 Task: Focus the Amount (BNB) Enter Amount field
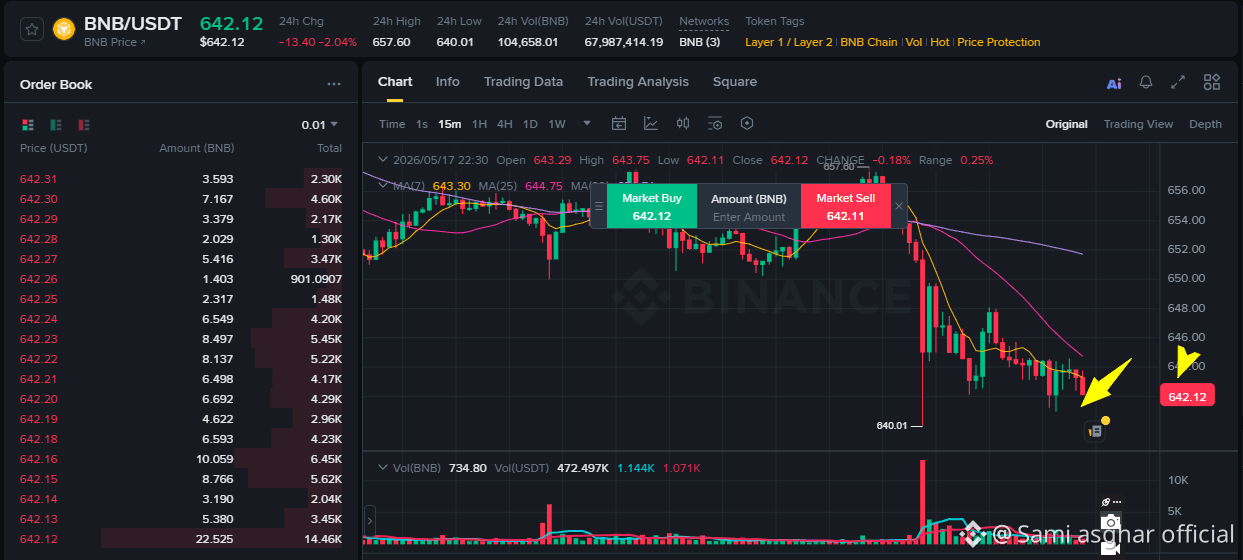(749, 217)
